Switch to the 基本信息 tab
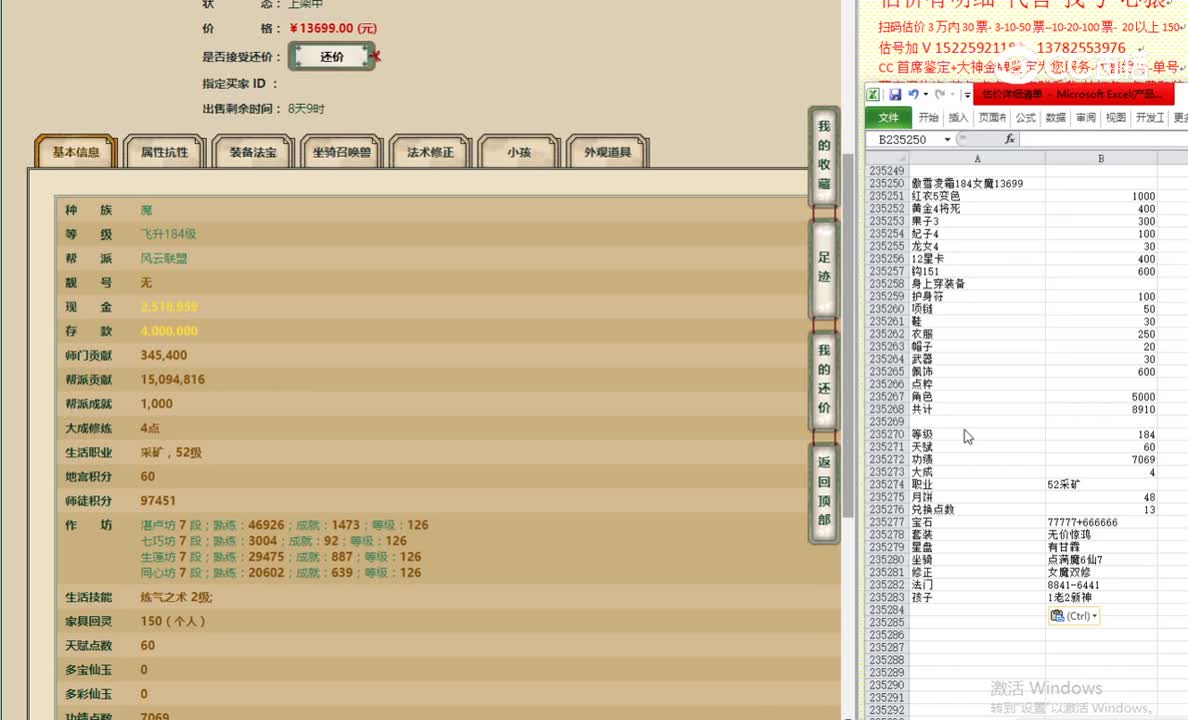Viewport: 1188px width, 720px height. [x=76, y=152]
